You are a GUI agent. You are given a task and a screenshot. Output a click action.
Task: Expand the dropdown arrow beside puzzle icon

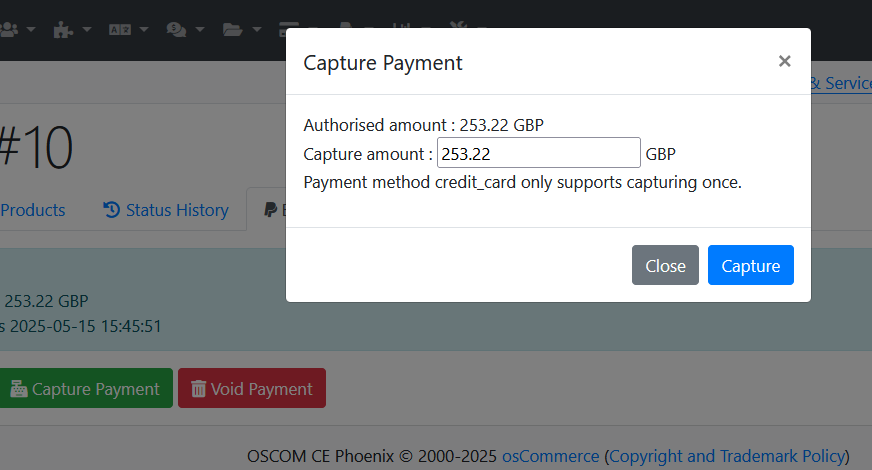(x=87, y=29)
